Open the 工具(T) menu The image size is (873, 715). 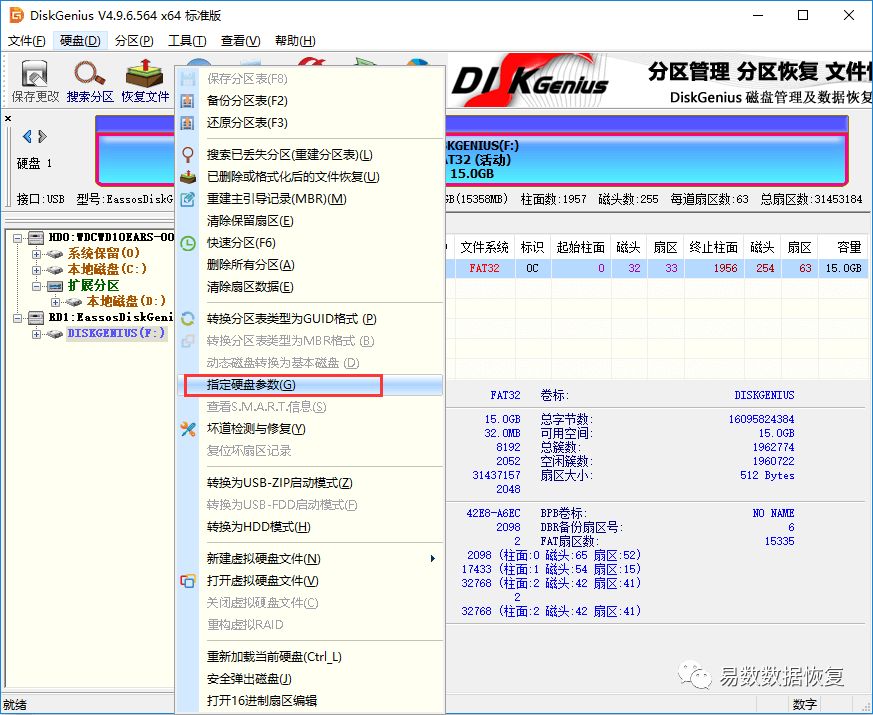[187, 41]
